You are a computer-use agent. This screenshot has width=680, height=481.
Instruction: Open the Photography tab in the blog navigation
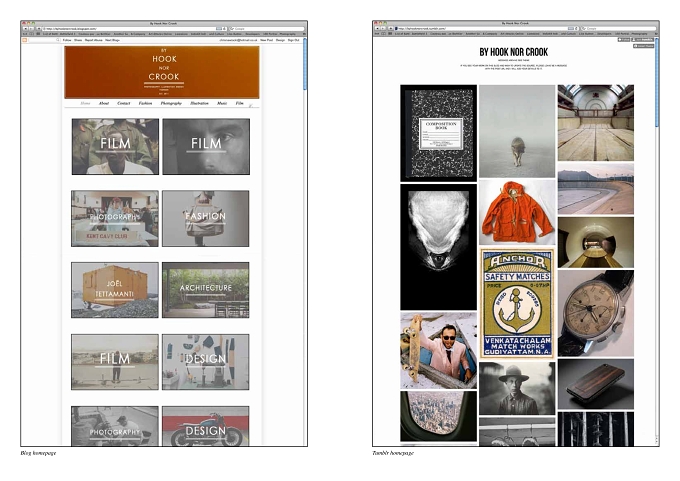[171, 103]
